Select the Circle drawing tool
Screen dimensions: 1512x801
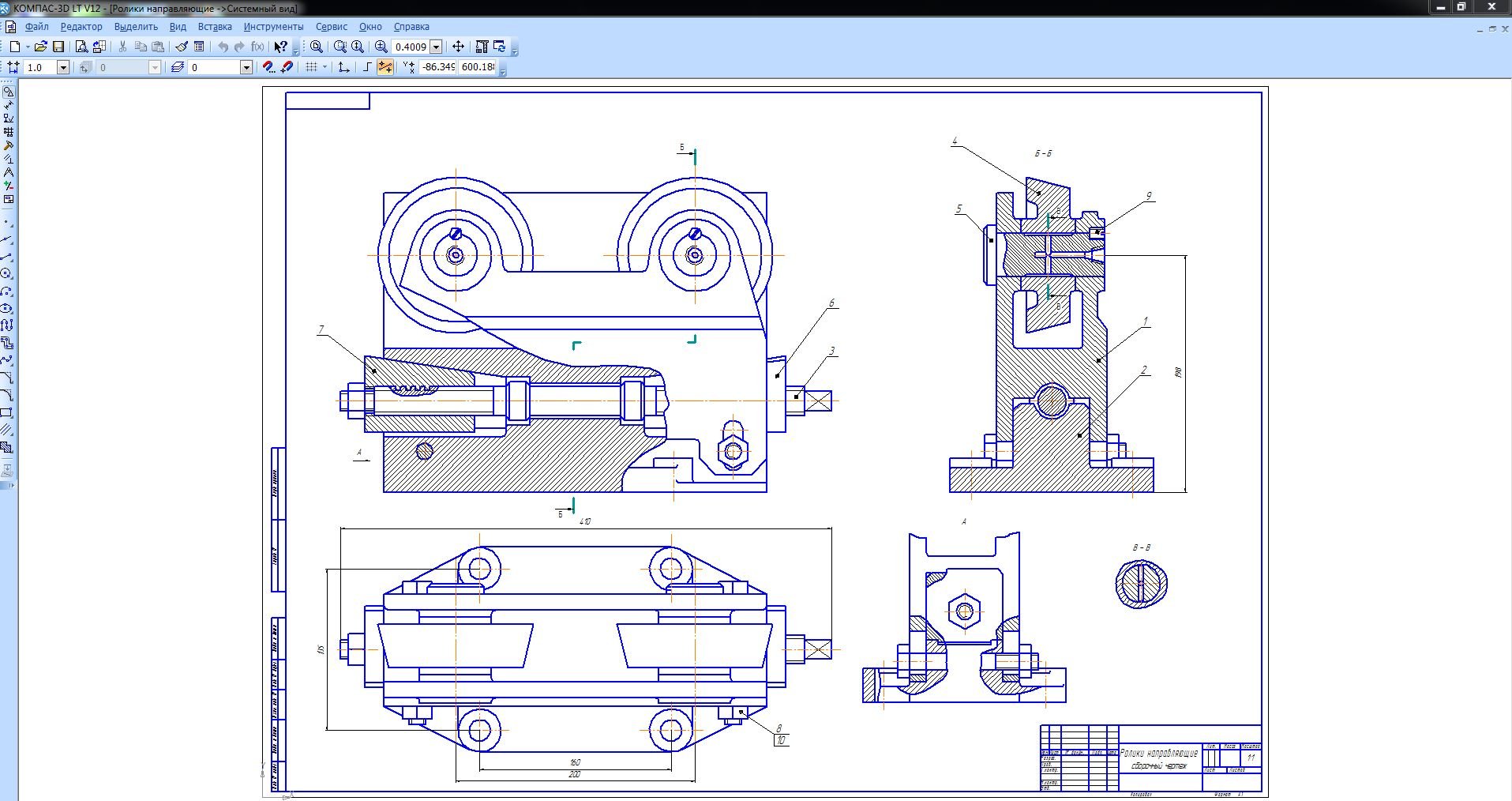7,273
